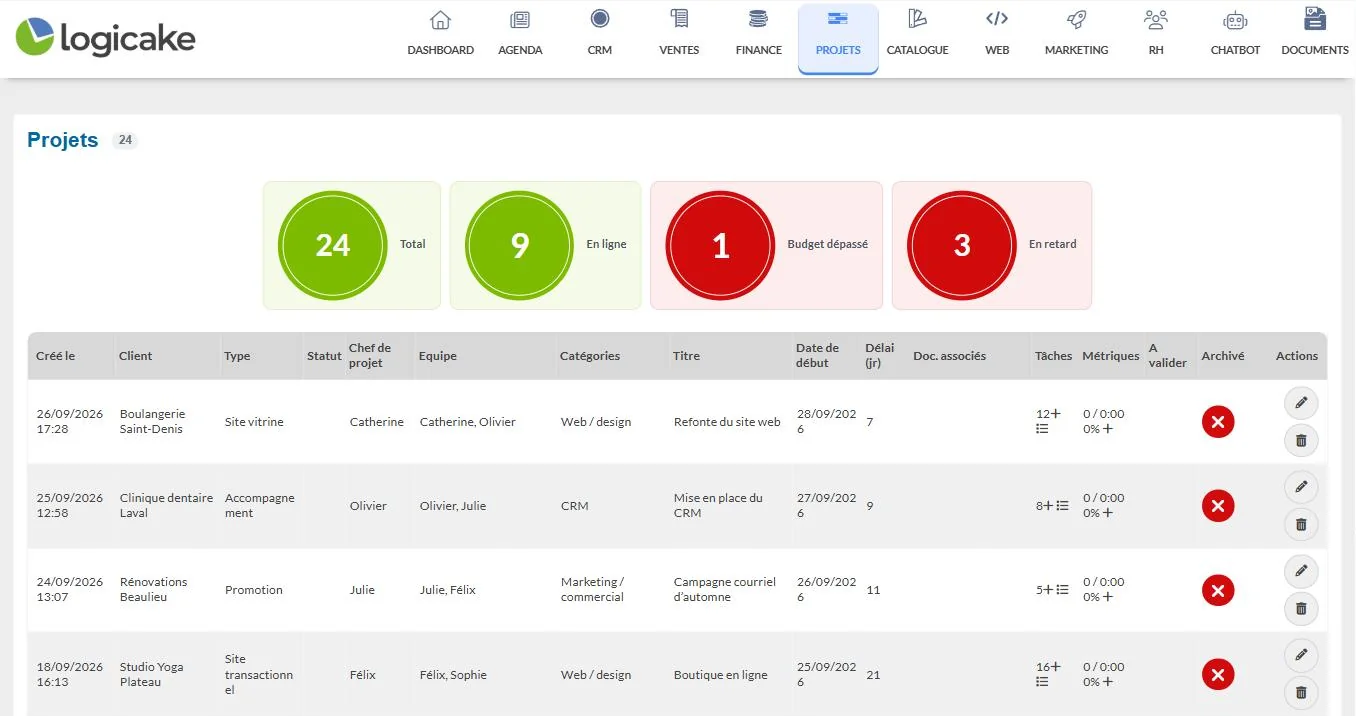Click the 24 count badge beside Projets
This screenshot has width=1356, height=716.
125,141
